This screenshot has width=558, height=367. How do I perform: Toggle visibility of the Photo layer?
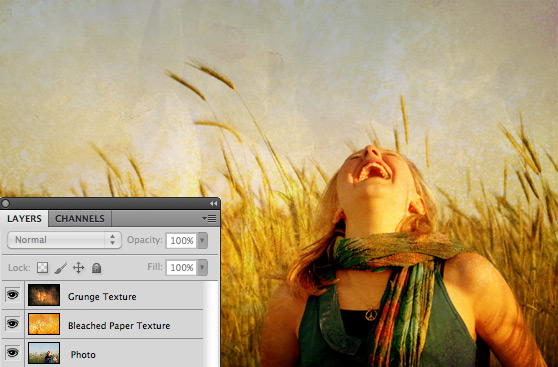12,352
